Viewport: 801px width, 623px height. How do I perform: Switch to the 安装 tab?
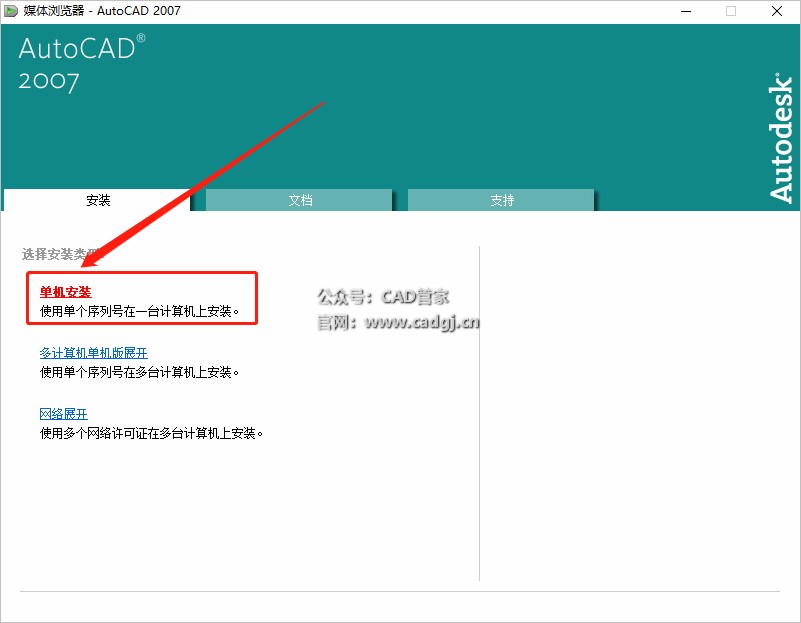point(97,200)
